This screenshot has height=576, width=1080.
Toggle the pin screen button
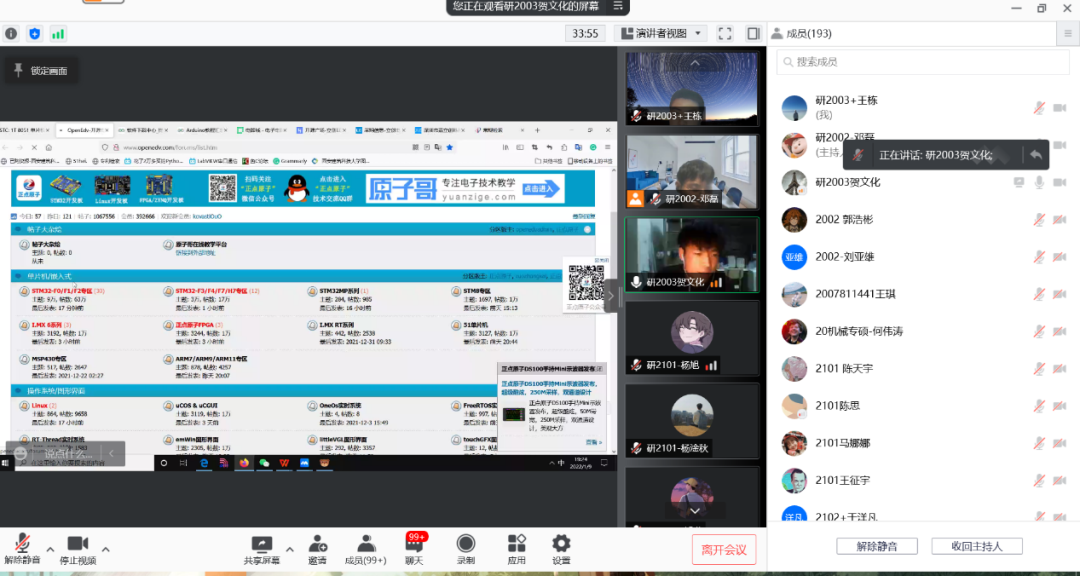pos(40,71)
